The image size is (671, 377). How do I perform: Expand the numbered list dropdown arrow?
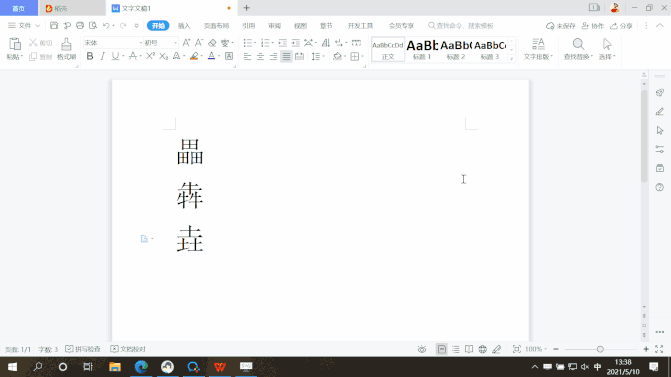pos(273,43)
